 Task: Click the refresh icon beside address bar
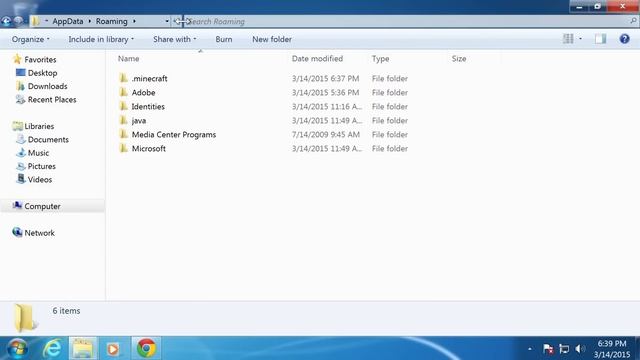pyautogui.click(x=177, y=21)
